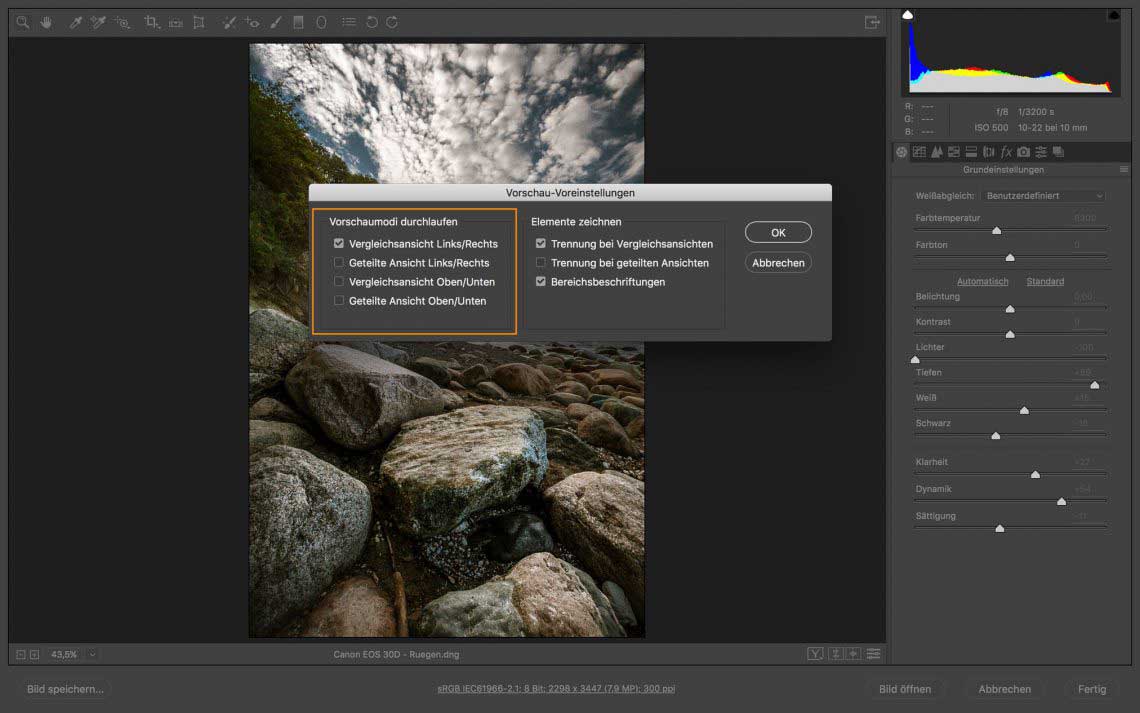Click the Klarheit slider handle

click(x=1035, y=475)
